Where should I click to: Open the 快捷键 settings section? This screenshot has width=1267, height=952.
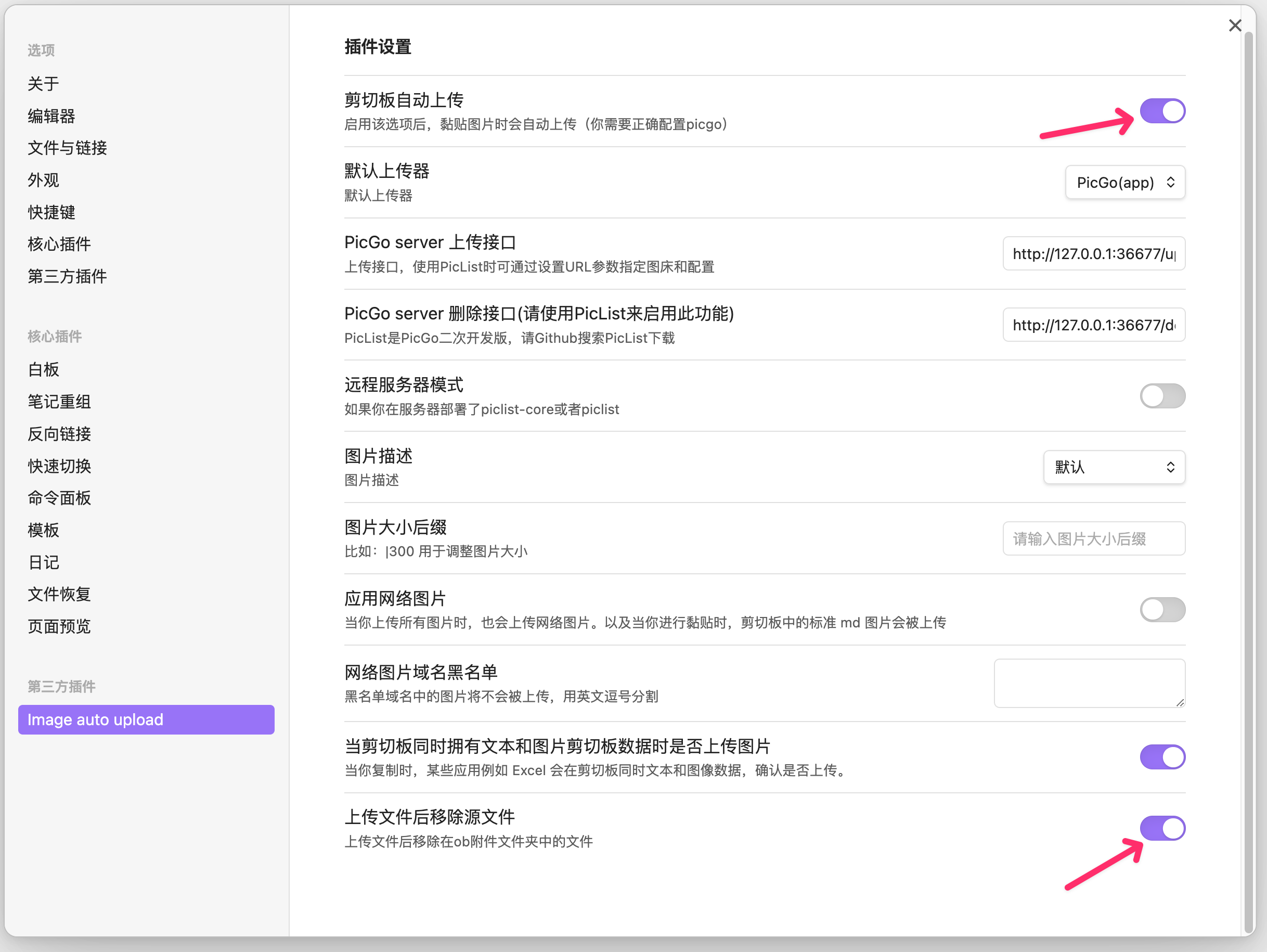pos(51,213)
